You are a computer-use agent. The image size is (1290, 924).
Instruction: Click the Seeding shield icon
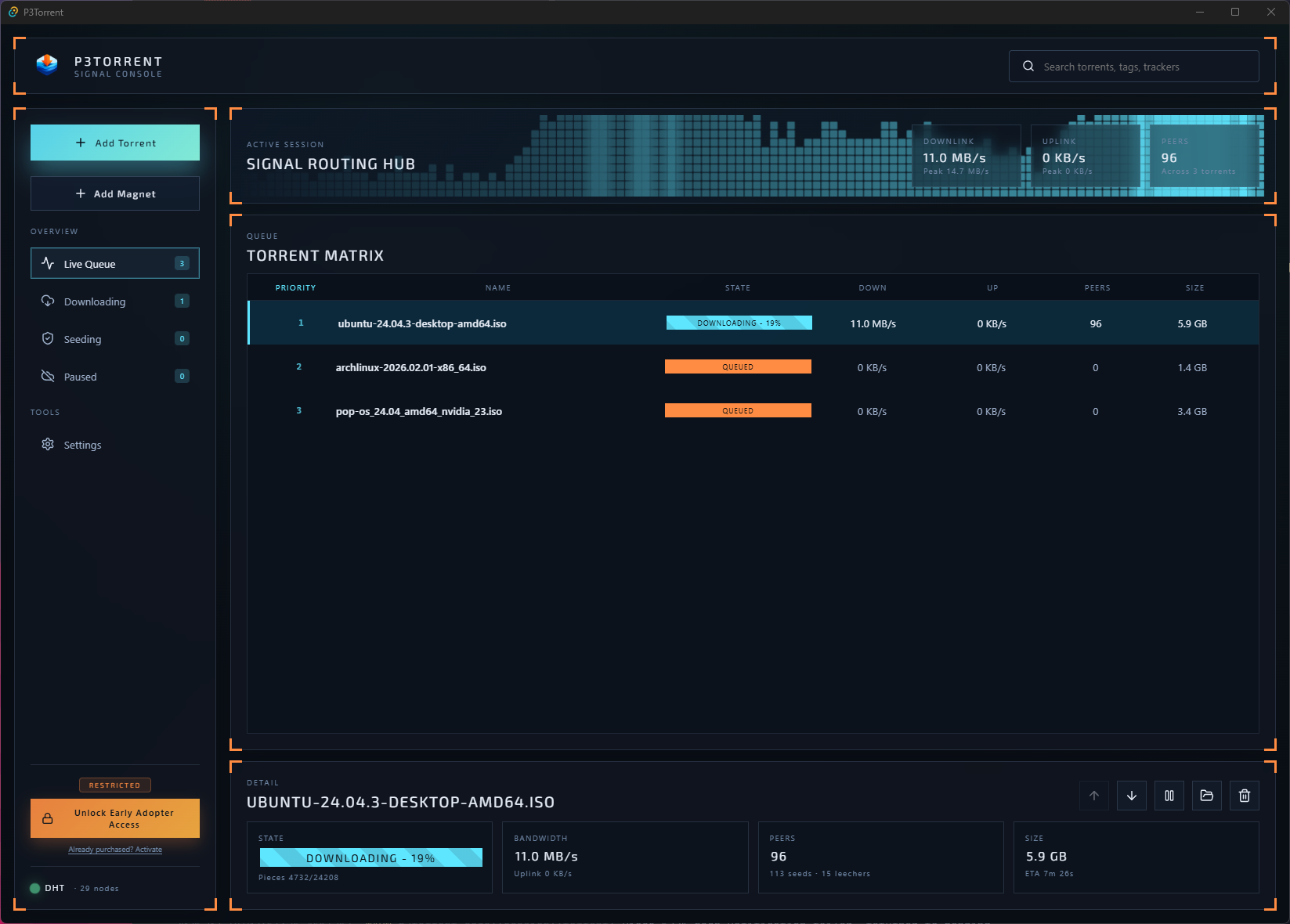coord(48,339)
